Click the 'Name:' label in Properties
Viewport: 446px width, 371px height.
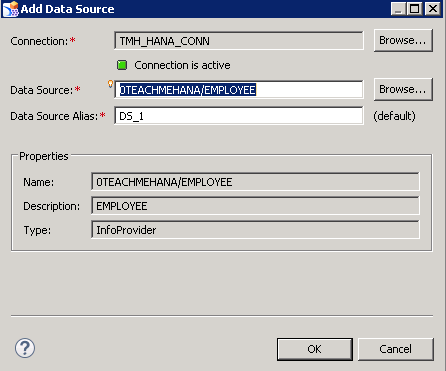(x=39, y=182)
